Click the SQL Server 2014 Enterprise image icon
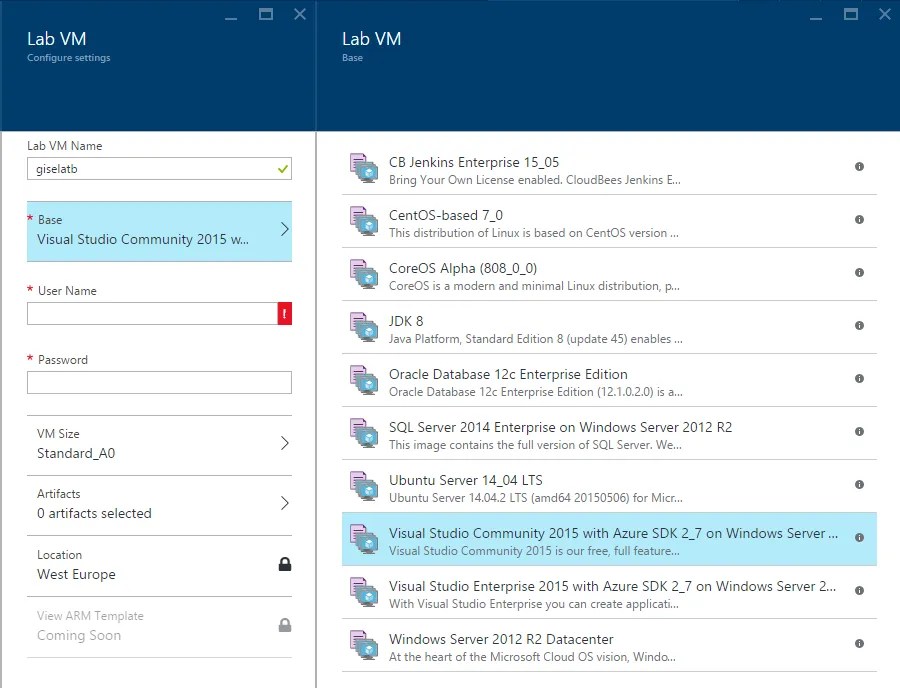The image size is (900, 688). tap(364, 433)
